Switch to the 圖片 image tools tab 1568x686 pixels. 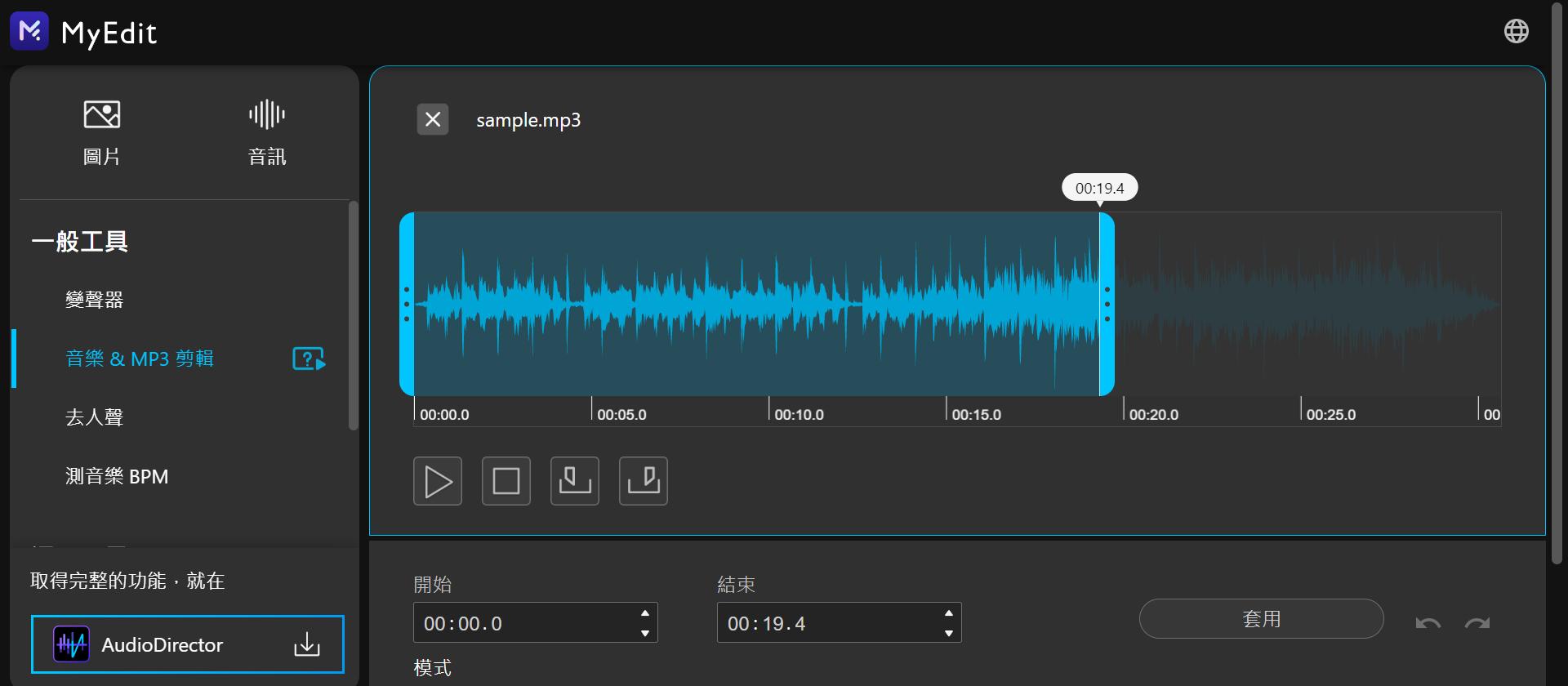102,131
